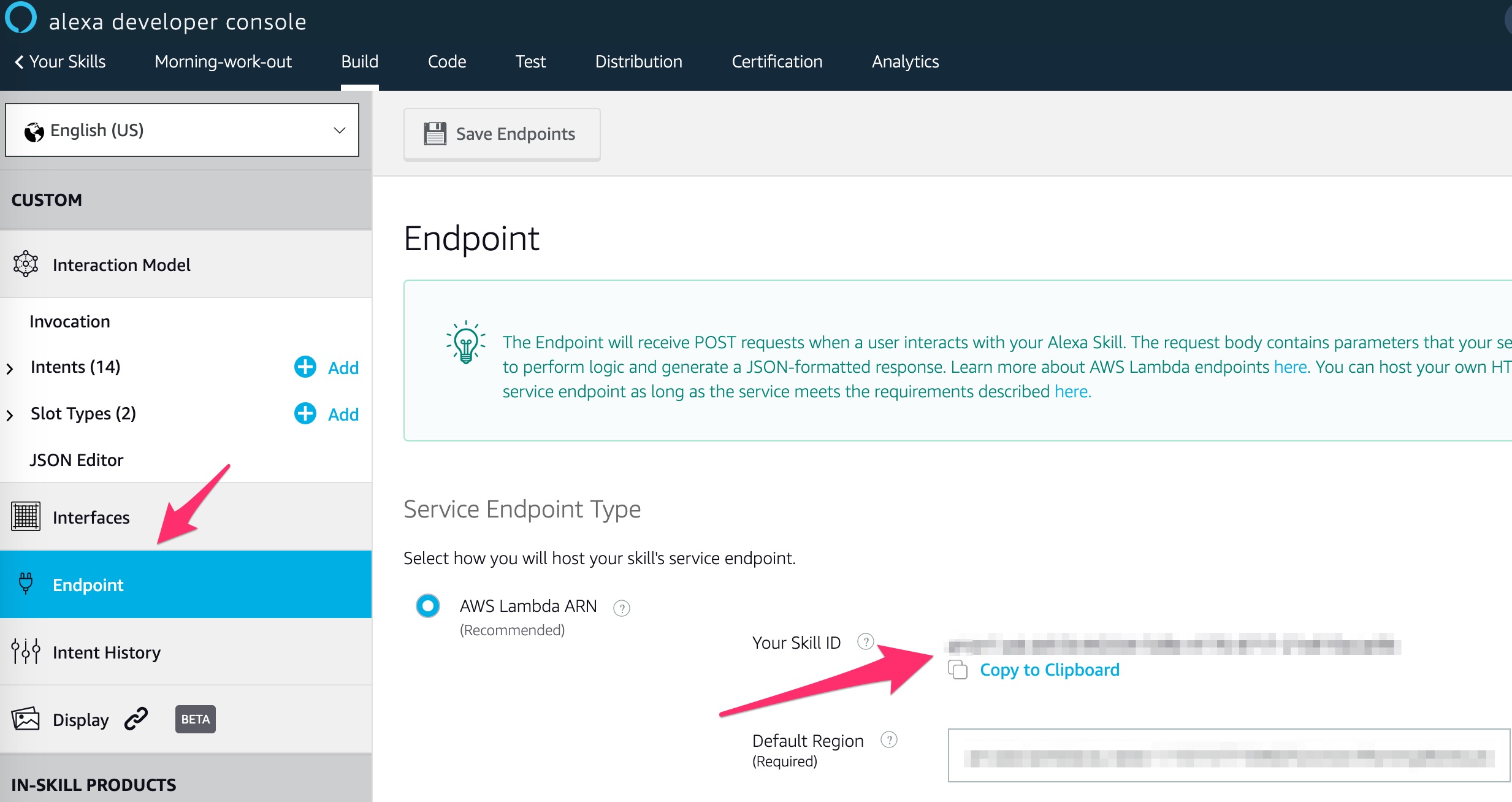This screenshot has width=1512, height=802.
Task: Click the Display picture icon
Action: 26,719
